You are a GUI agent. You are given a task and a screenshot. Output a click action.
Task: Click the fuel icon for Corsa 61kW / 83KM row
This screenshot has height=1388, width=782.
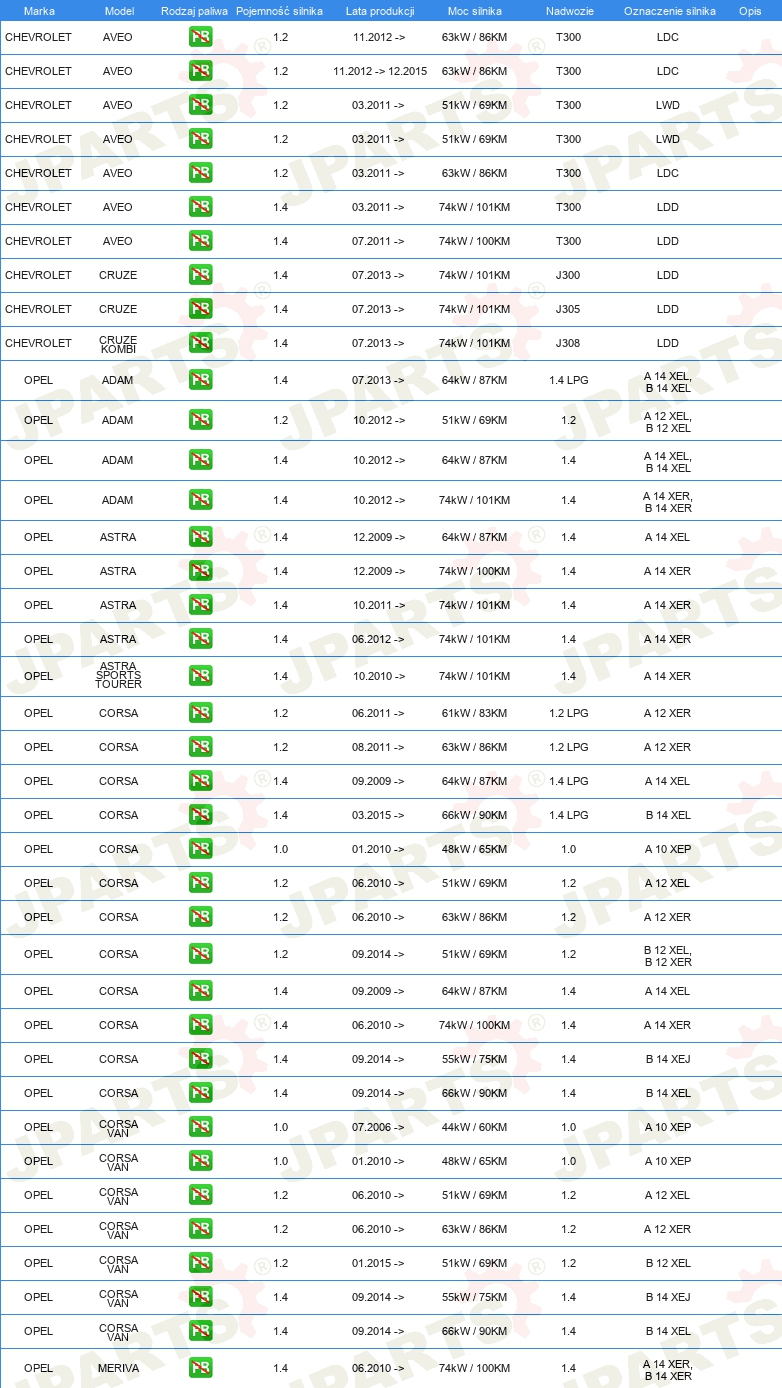(x=200, y=713)
